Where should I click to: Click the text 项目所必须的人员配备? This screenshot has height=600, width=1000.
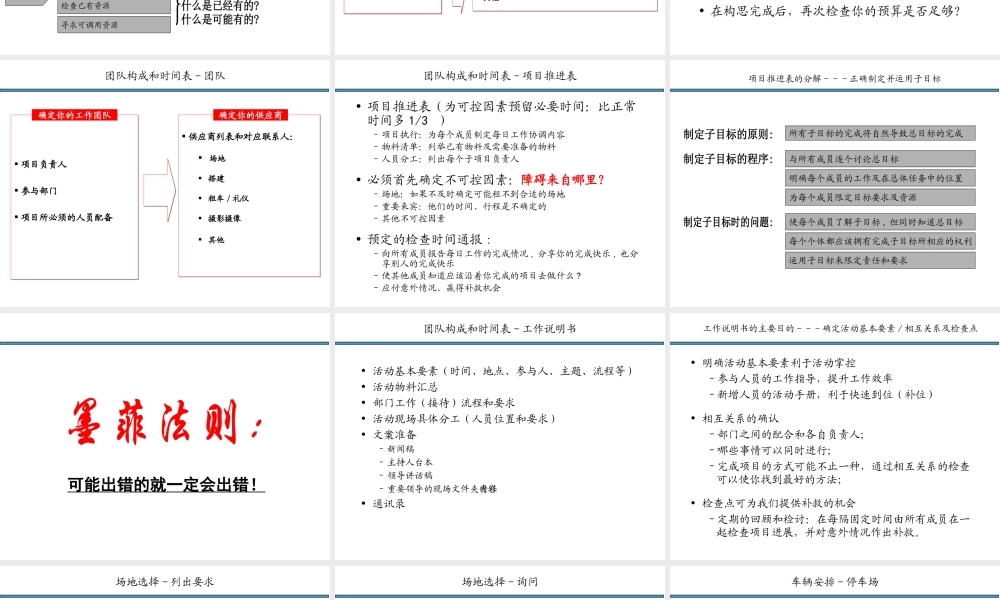(67, 217)
